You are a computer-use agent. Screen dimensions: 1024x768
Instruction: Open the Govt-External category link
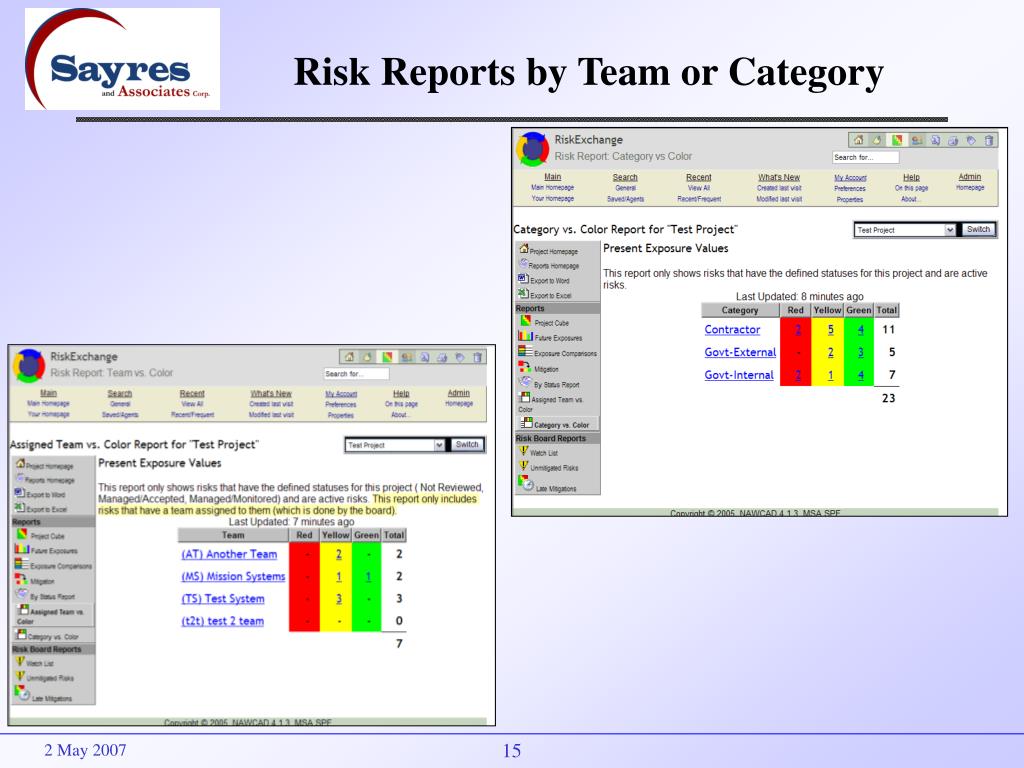[740, 352]
